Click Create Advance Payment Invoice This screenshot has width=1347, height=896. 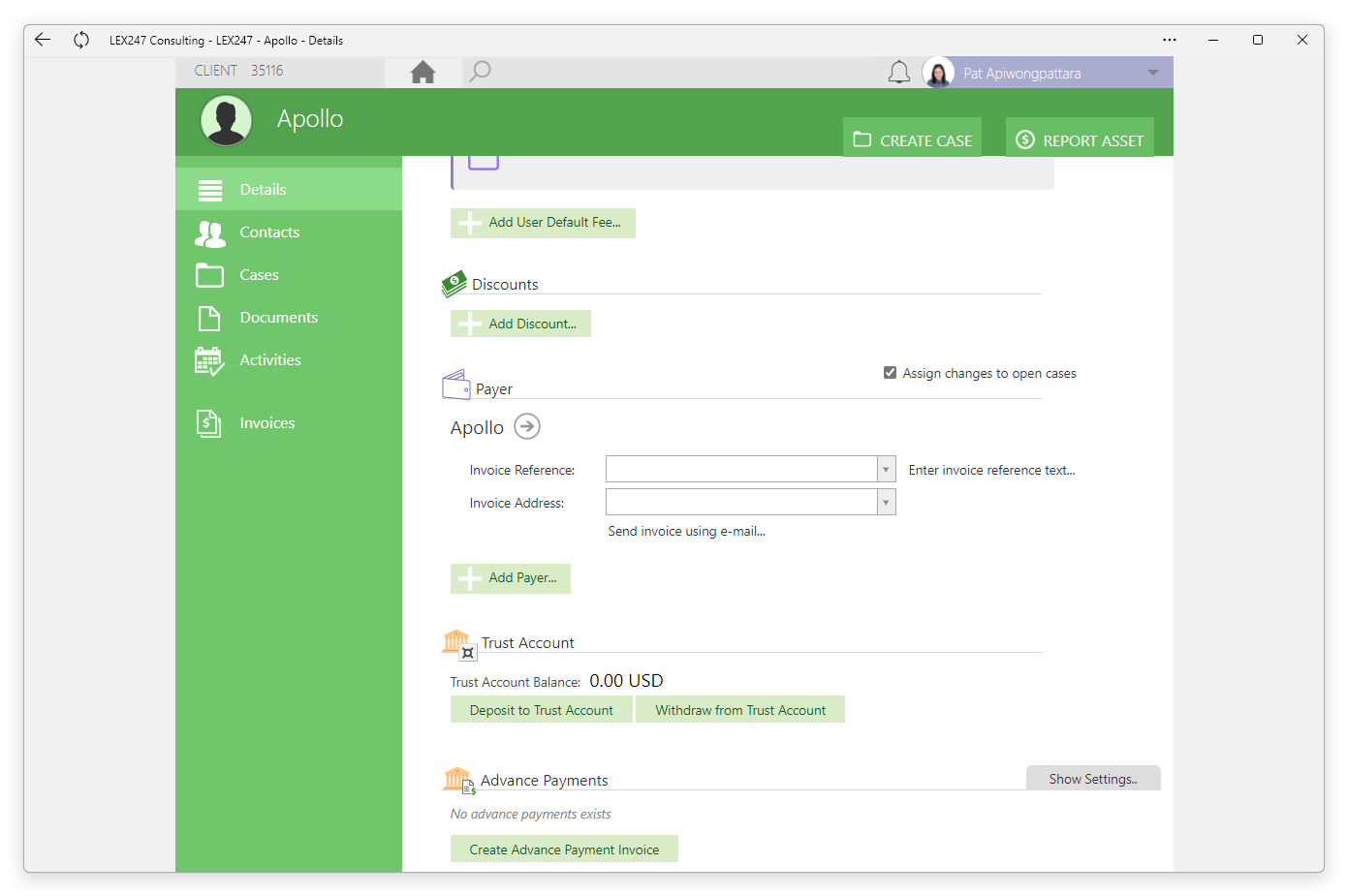click(x=564, y=850)
